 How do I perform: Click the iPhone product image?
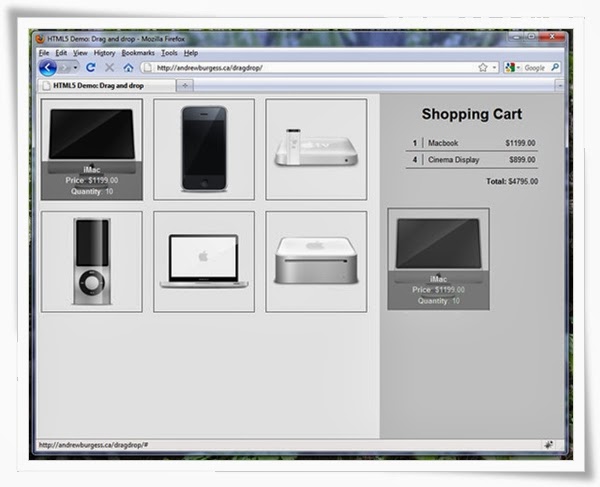tap(204, 149)
